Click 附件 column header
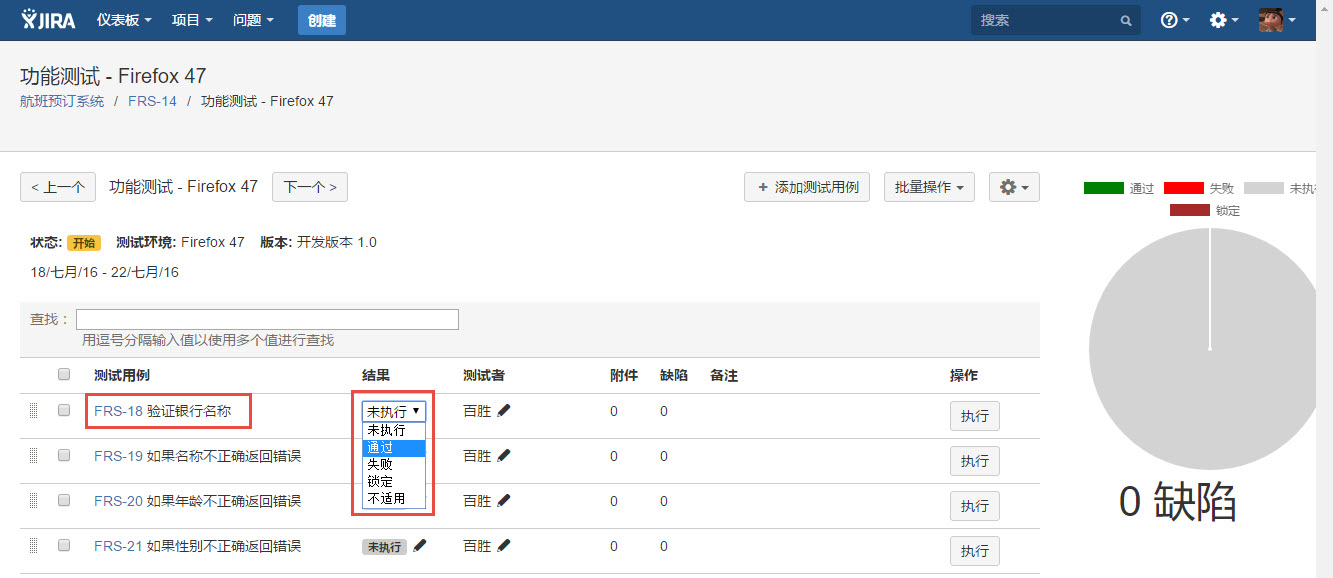This screenshot has height=578, width=1333. click(x=624, y=375)
